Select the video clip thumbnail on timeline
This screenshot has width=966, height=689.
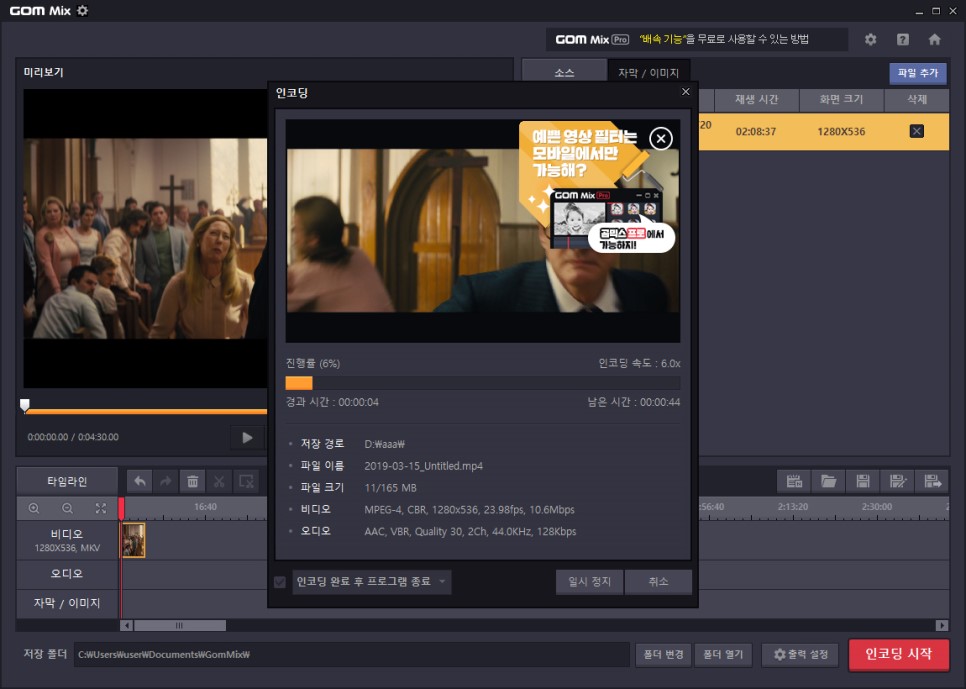click(133, 540)
